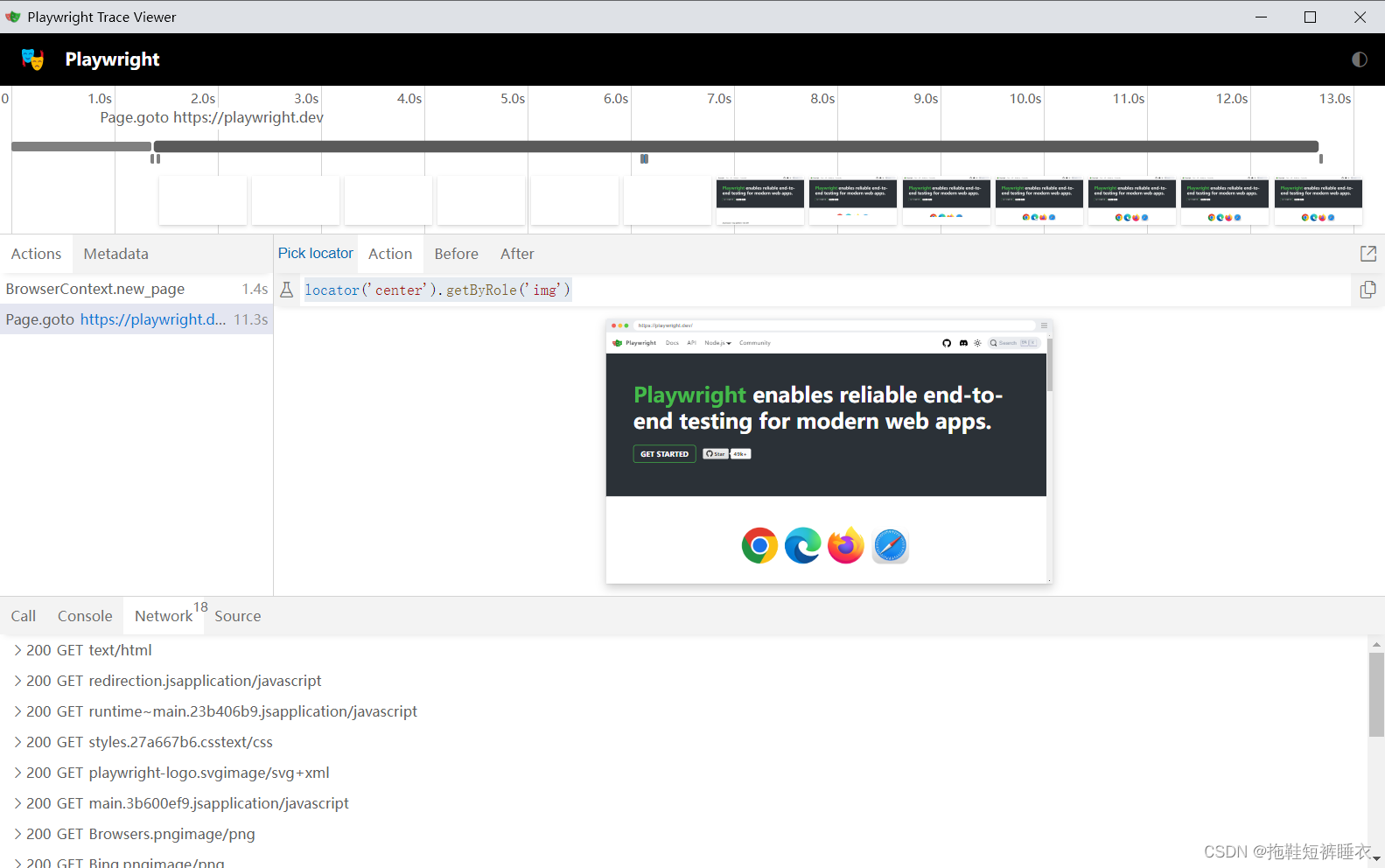Image resolution: width=1385 pixels, height=868 pixels.
Task: Click the API link in snapshot navbar
Action: (x=691, y=343)
